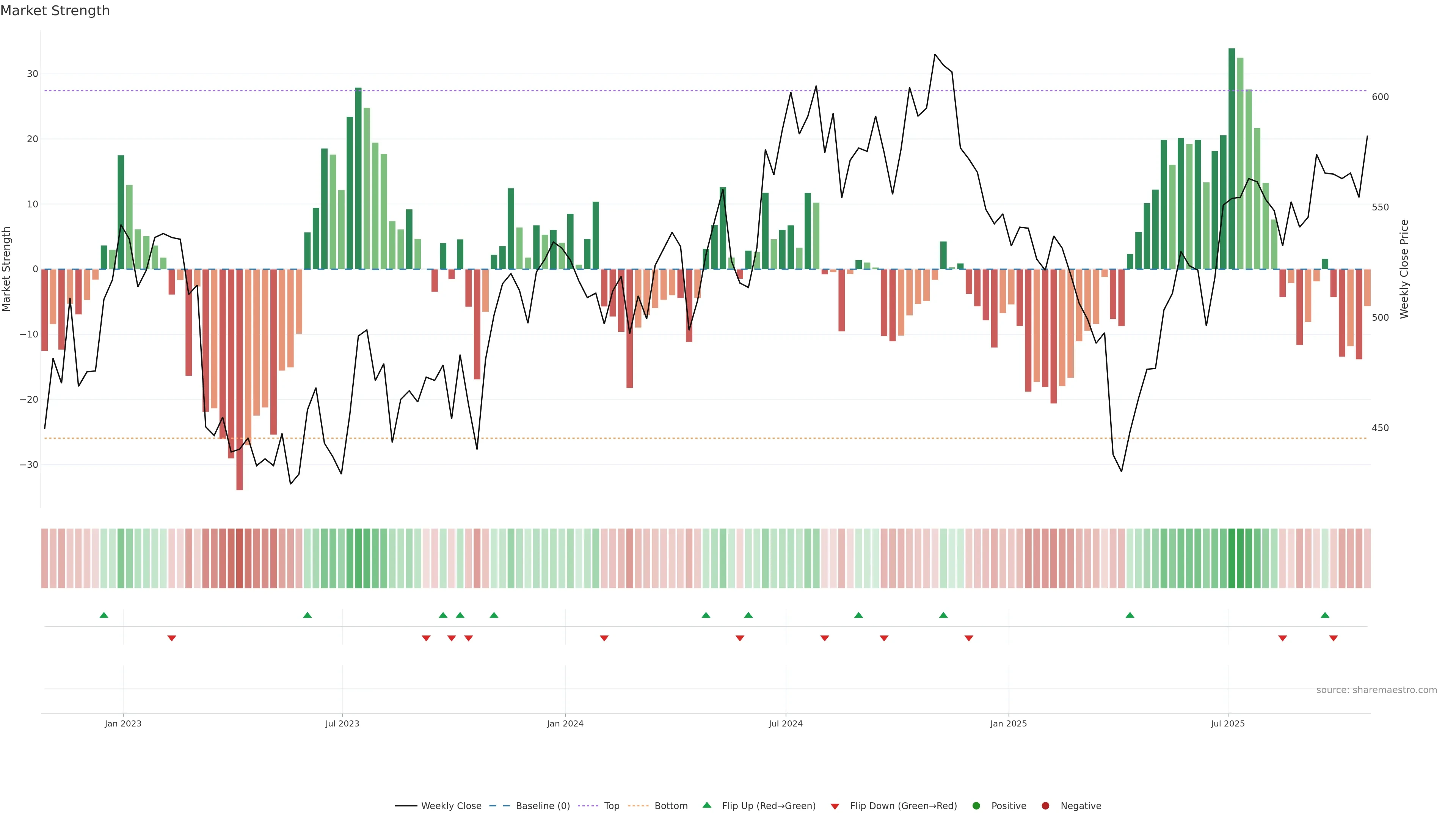Hide the Top dotted line via legend
The height and width of the screenshot is (819, 1456).
click(x=611, y=806)
